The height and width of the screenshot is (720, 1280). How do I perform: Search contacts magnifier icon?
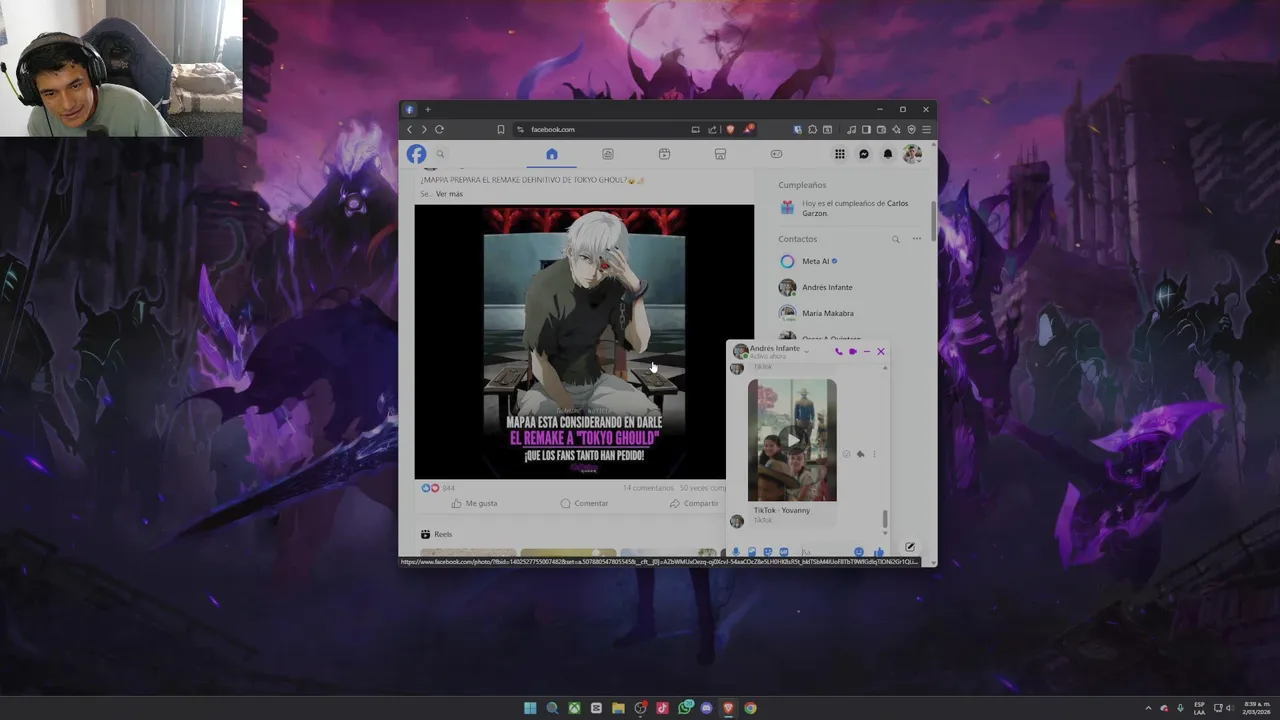click(x=896, y=239)
